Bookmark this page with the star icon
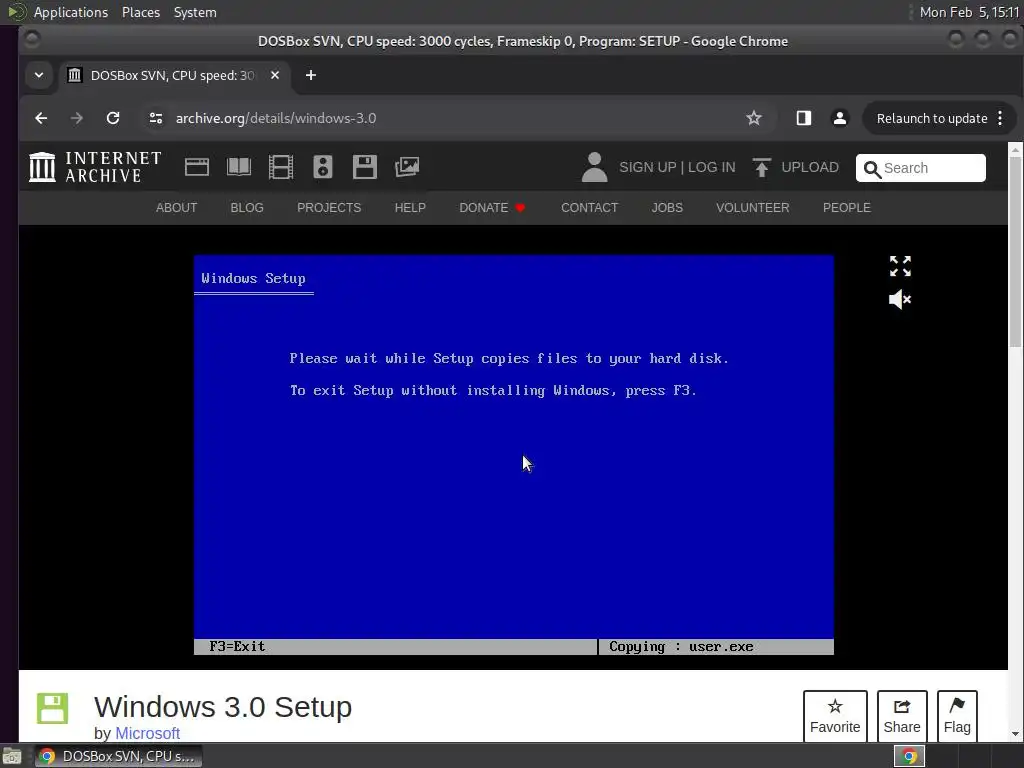 (754, 118)
